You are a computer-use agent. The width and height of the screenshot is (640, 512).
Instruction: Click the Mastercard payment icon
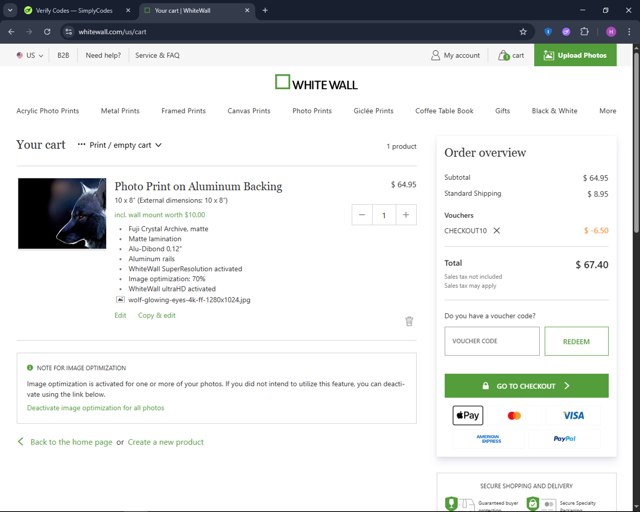(514, 416)
